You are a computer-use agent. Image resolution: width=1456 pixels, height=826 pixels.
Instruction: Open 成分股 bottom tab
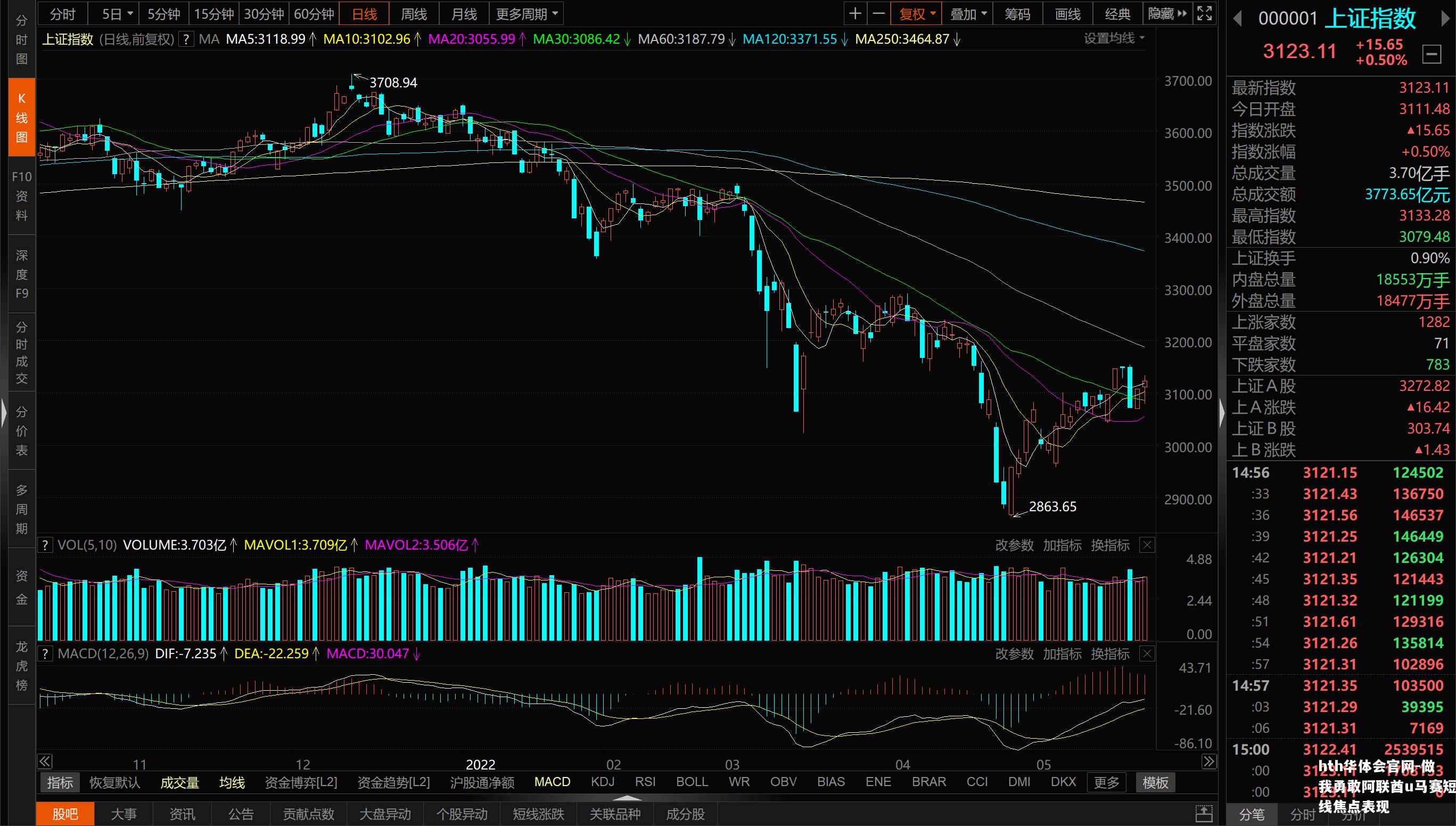(x=685, y=814)
